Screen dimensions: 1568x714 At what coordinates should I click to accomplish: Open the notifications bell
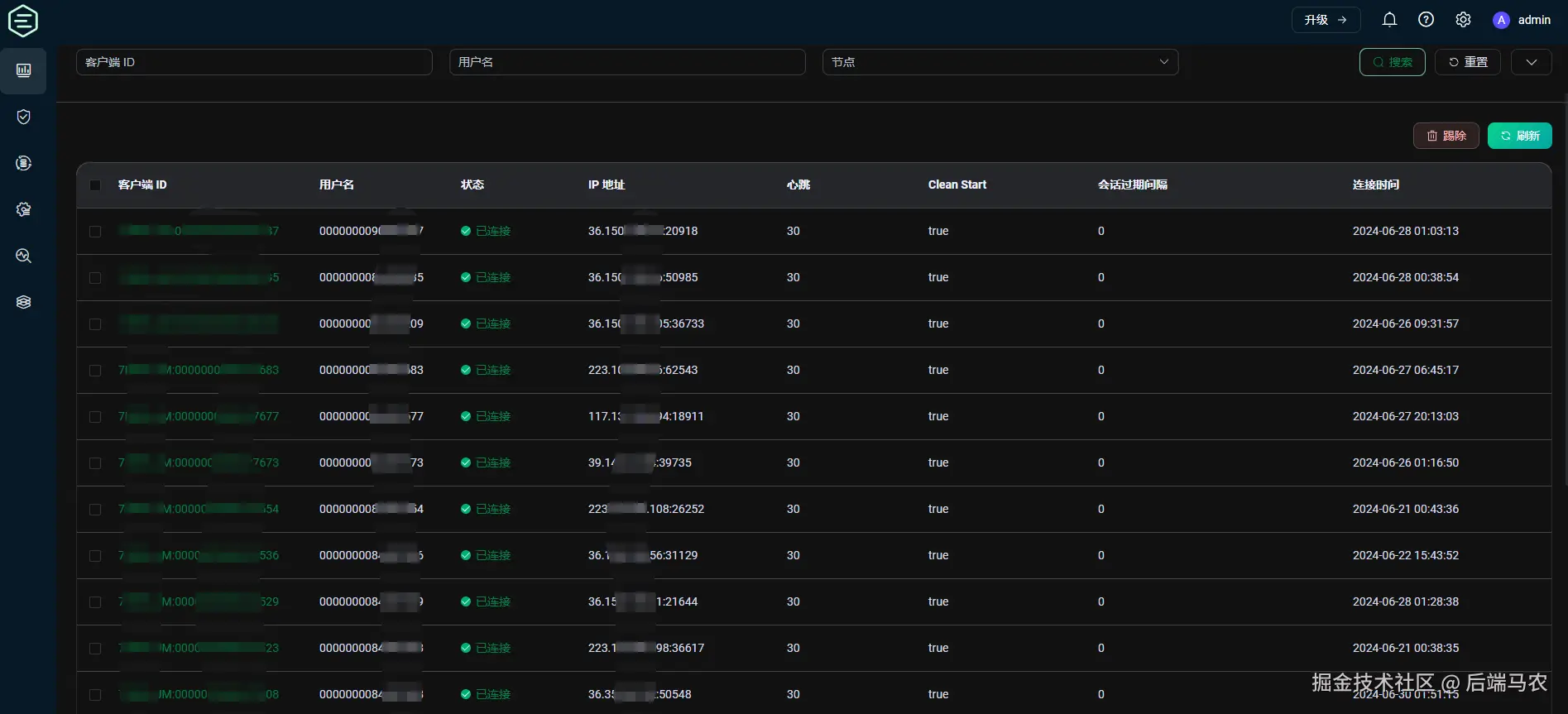coord(1389,20)
